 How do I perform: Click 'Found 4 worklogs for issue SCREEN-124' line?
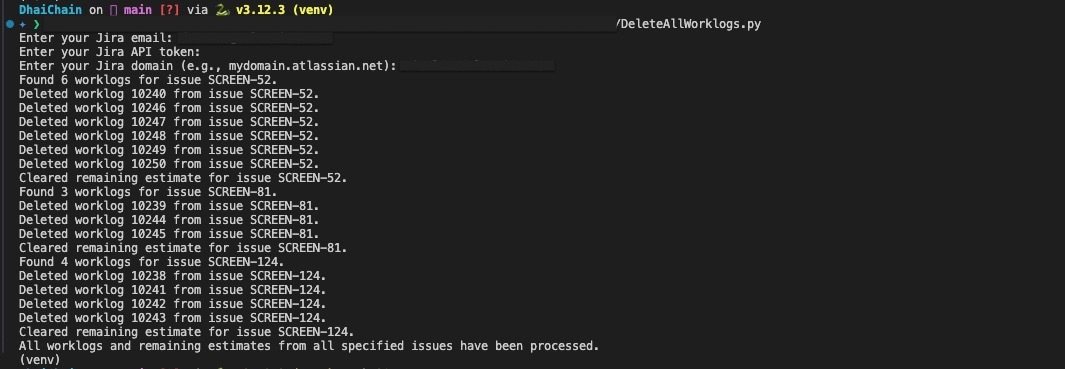[x=151, y=262]
